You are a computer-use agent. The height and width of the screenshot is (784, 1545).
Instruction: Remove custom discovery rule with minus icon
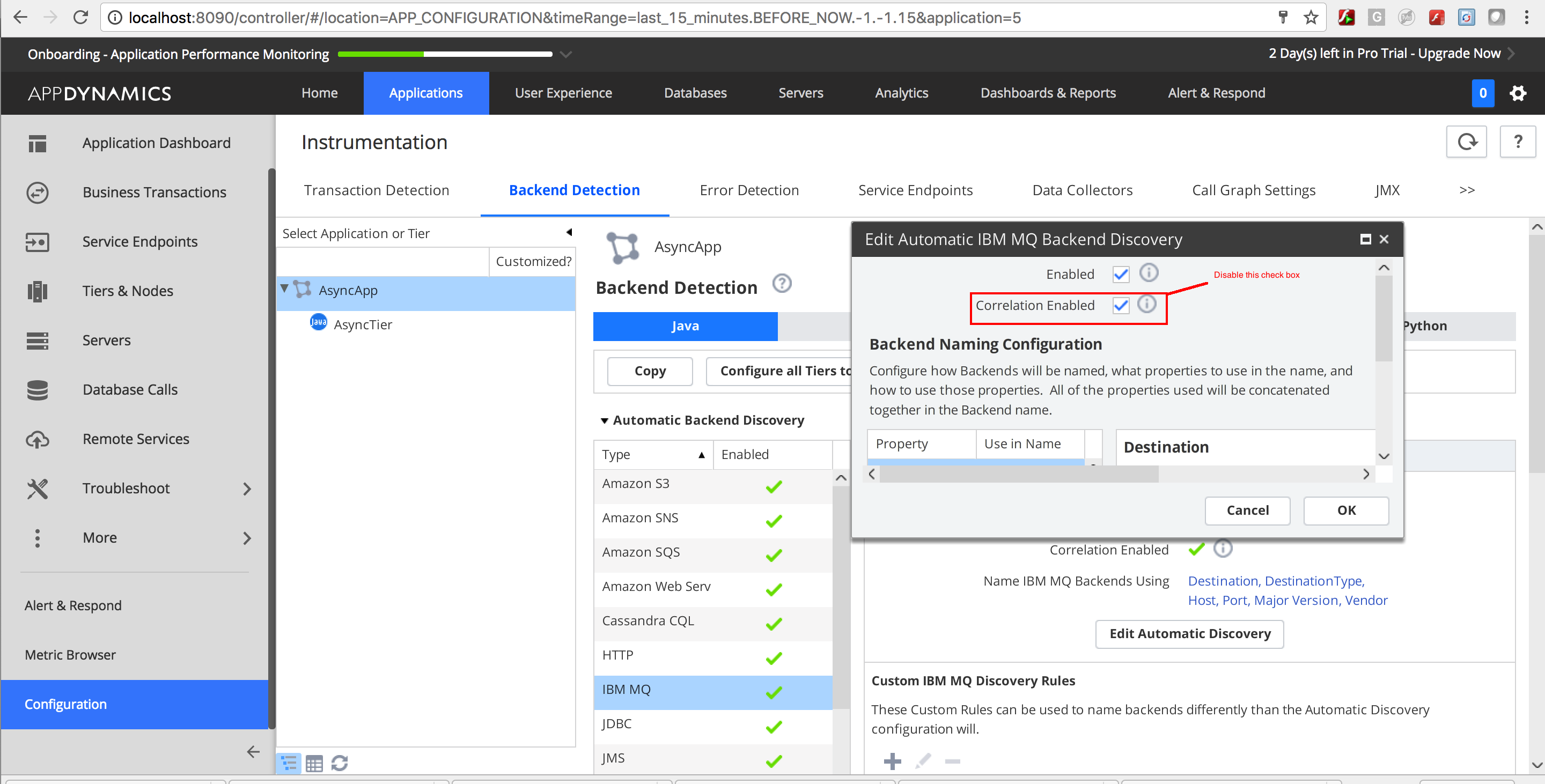click(952, 761)
